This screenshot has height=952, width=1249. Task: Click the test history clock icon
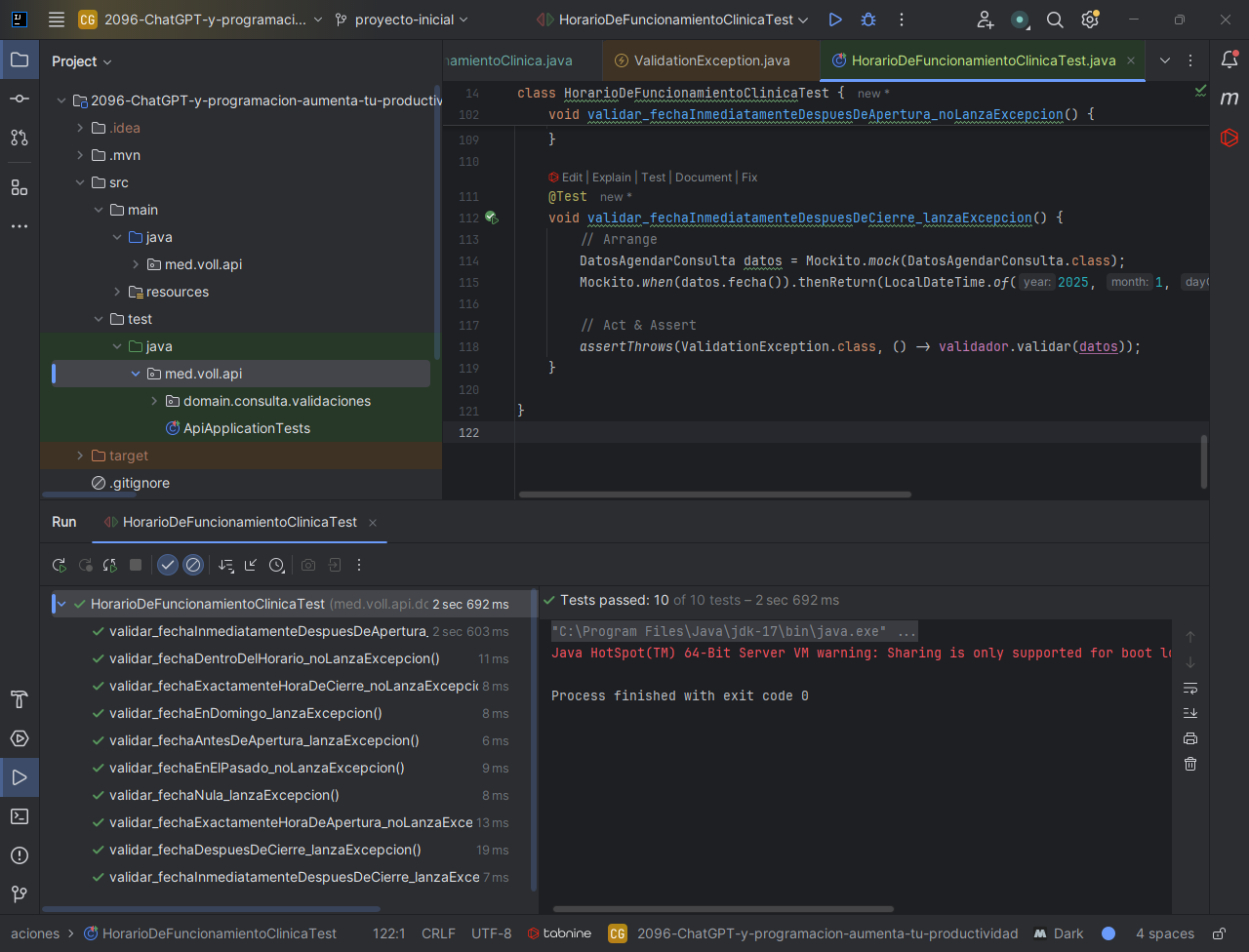276,565
